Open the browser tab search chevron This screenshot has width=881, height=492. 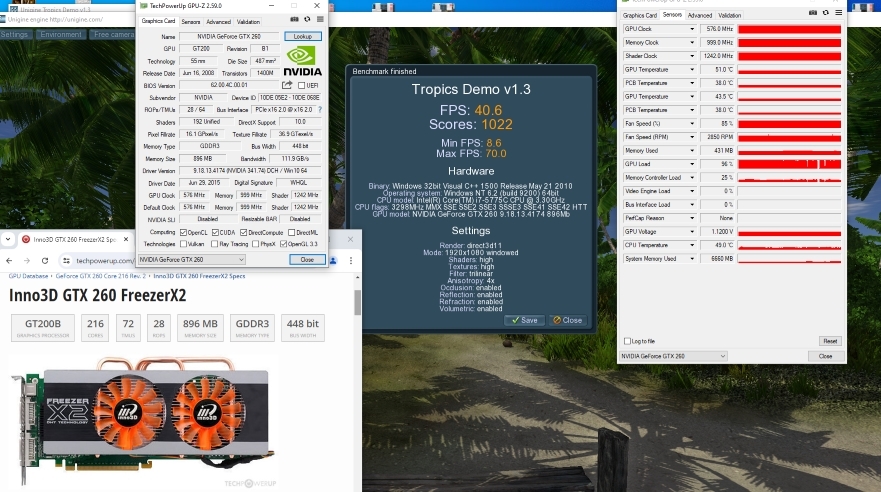click(8, 239)
